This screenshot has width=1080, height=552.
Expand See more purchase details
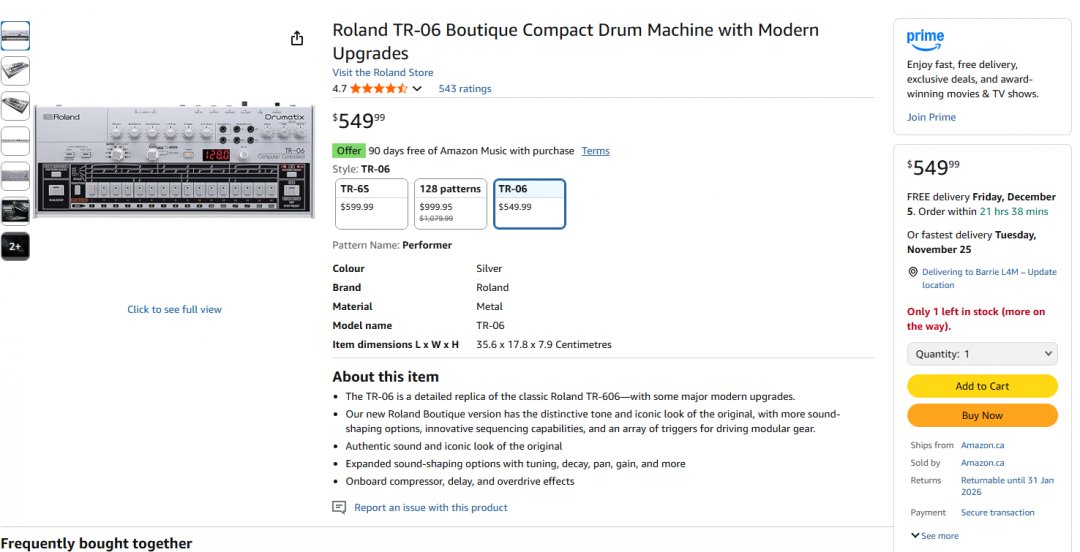[934, 536]
